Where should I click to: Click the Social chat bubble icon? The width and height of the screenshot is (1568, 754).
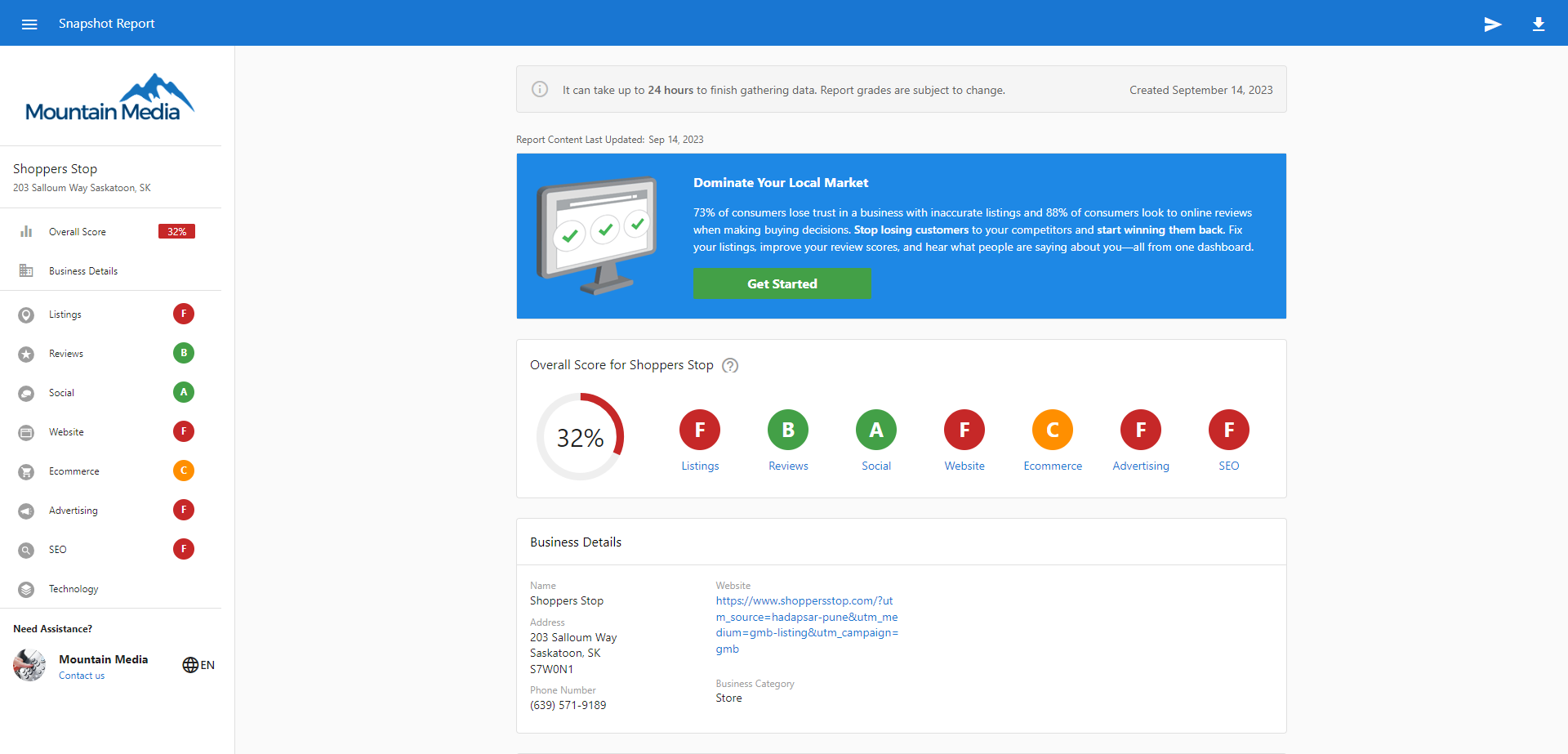pos(26,393)
